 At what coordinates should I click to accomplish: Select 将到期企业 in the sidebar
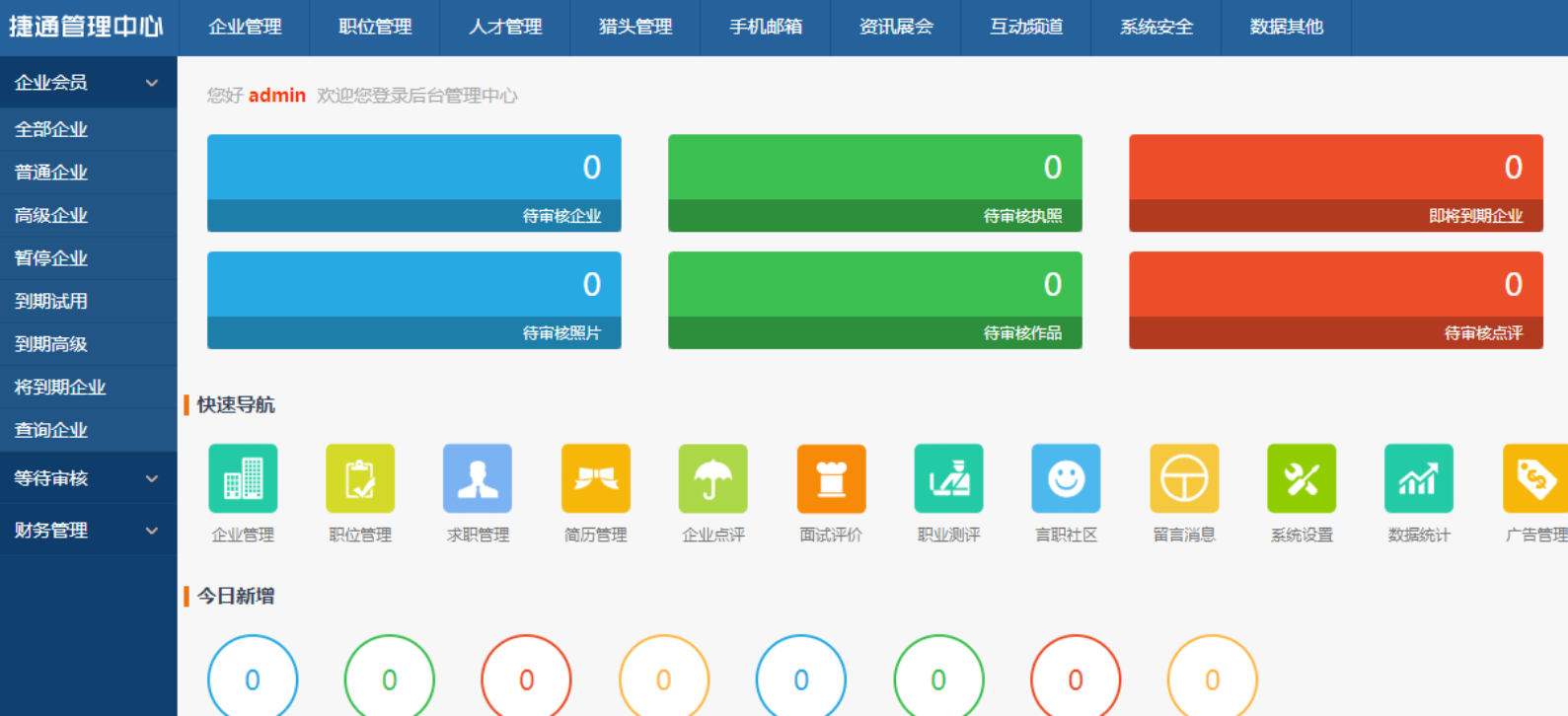click(60, 388)
